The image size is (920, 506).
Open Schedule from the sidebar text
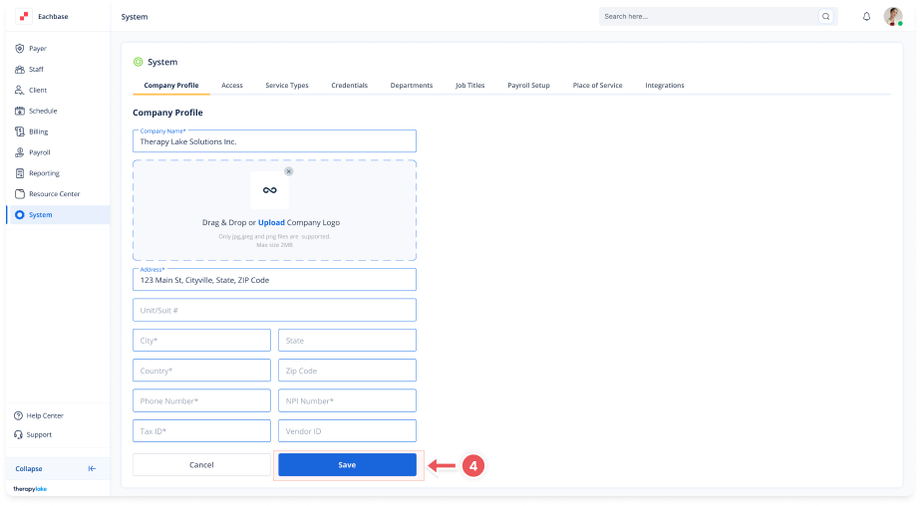43,111
